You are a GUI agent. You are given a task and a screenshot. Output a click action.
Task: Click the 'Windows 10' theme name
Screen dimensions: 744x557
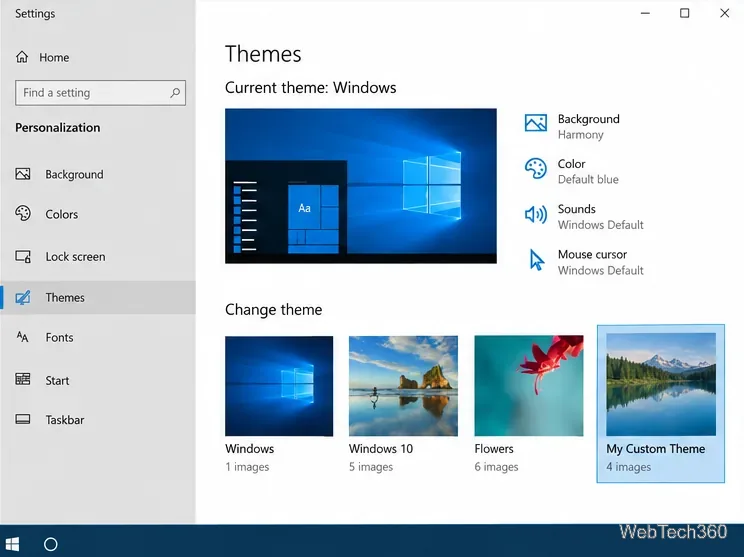click(x=381, y=448)
